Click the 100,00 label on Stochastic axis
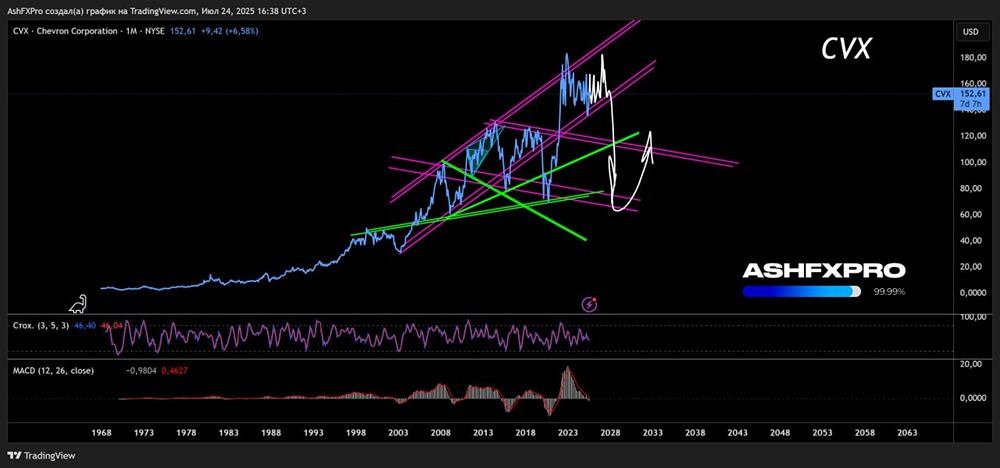1000x468 pixels. pyautogui.click(x=974, y=318)
